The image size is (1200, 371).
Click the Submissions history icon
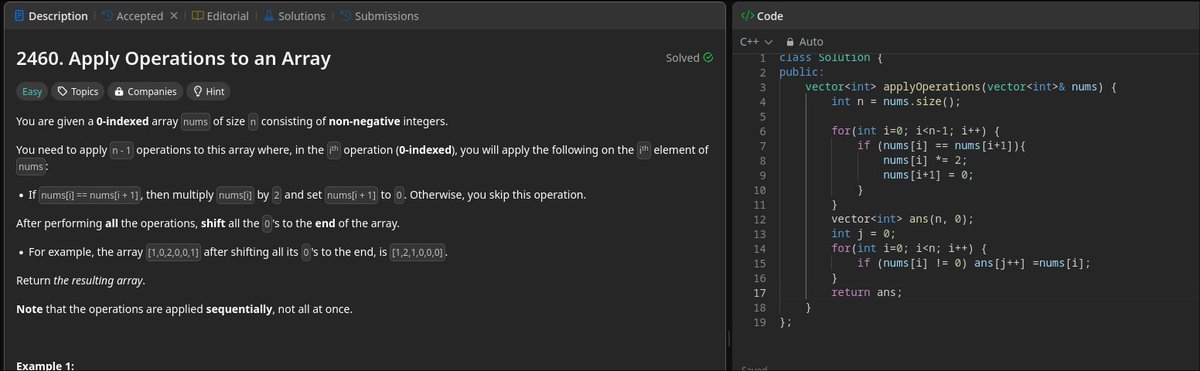click(x=345, y=16)
